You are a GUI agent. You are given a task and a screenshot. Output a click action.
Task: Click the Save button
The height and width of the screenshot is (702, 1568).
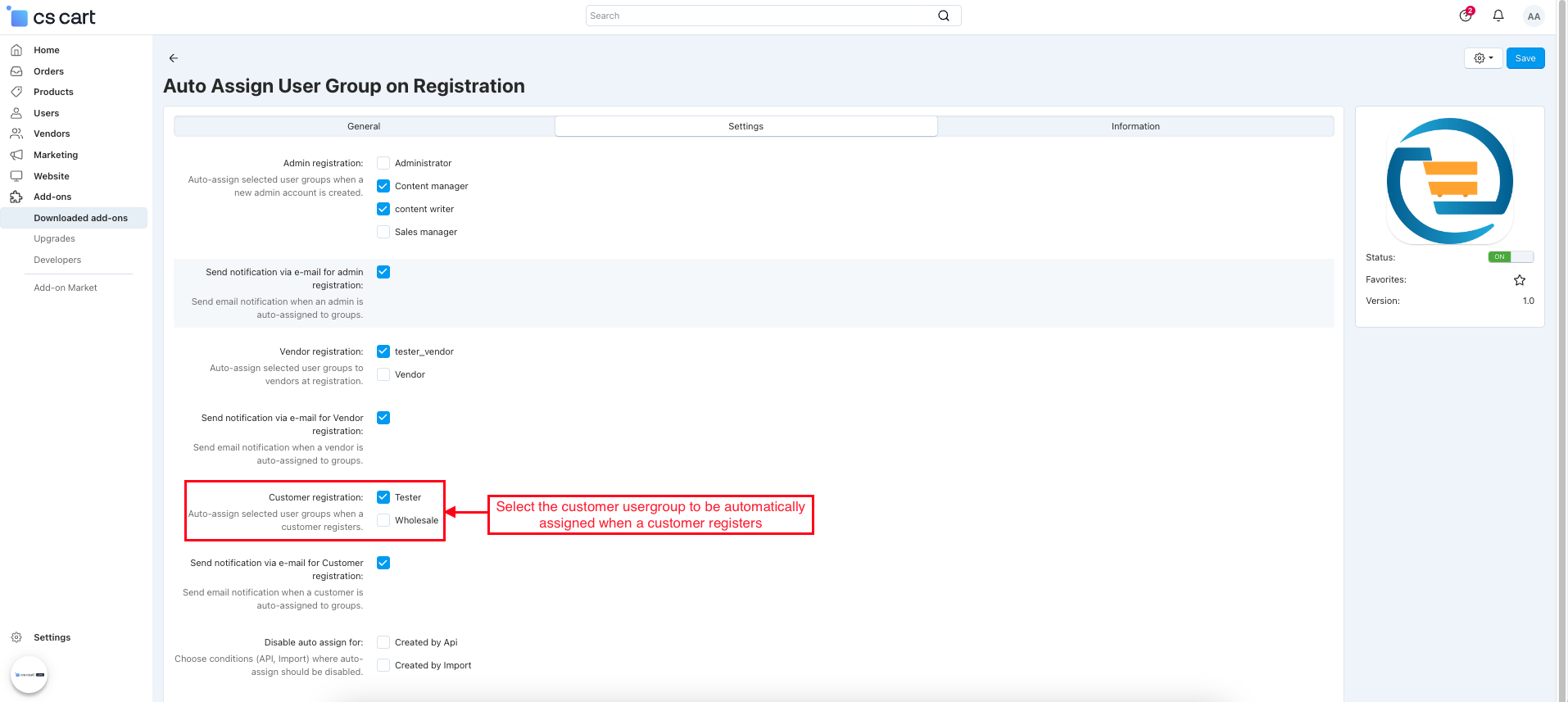1525,58
